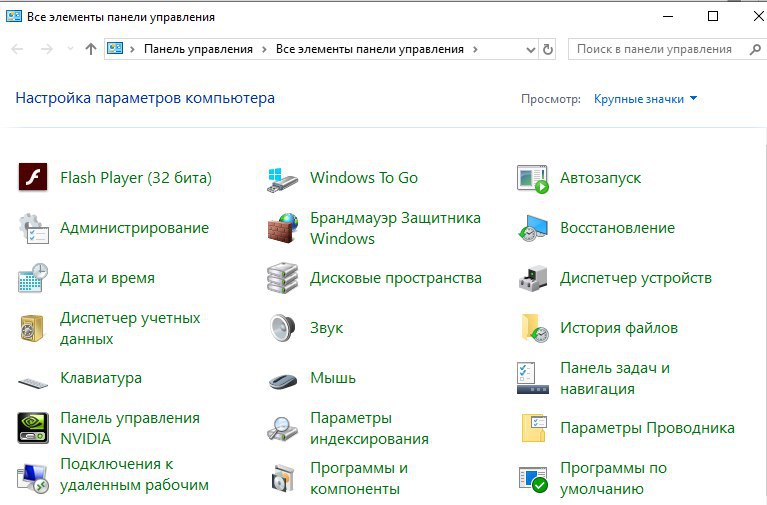The width and height of the screenshot is (767, 505).
Task: Open the Дата и время calendar icon
Action: [x=33, y=278]
